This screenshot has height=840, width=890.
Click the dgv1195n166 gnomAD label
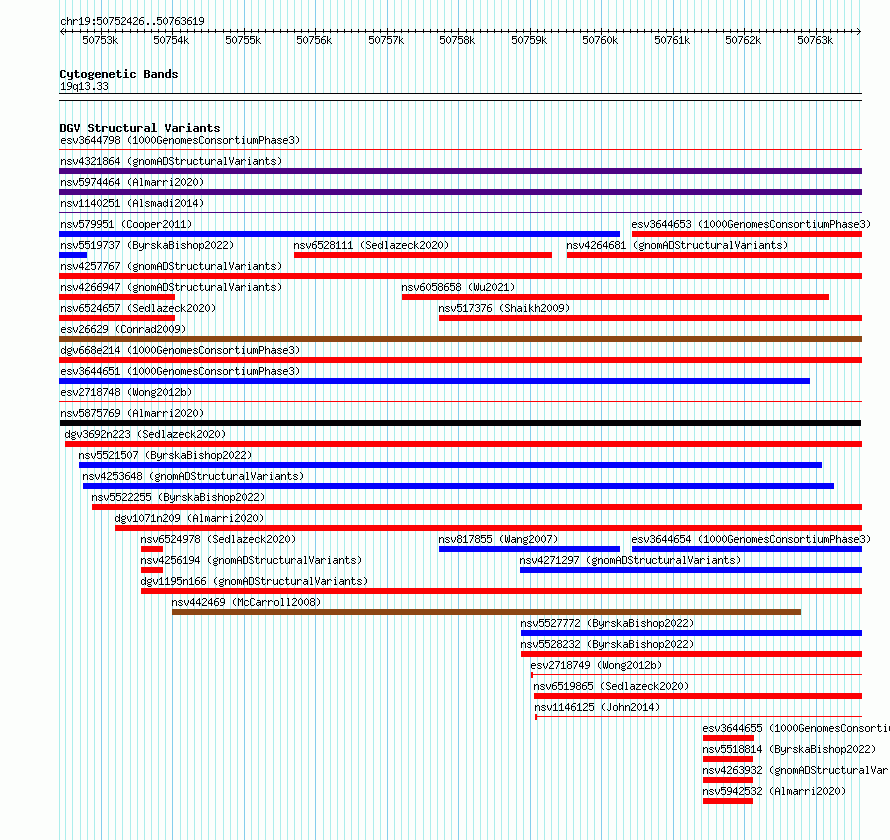254,581
